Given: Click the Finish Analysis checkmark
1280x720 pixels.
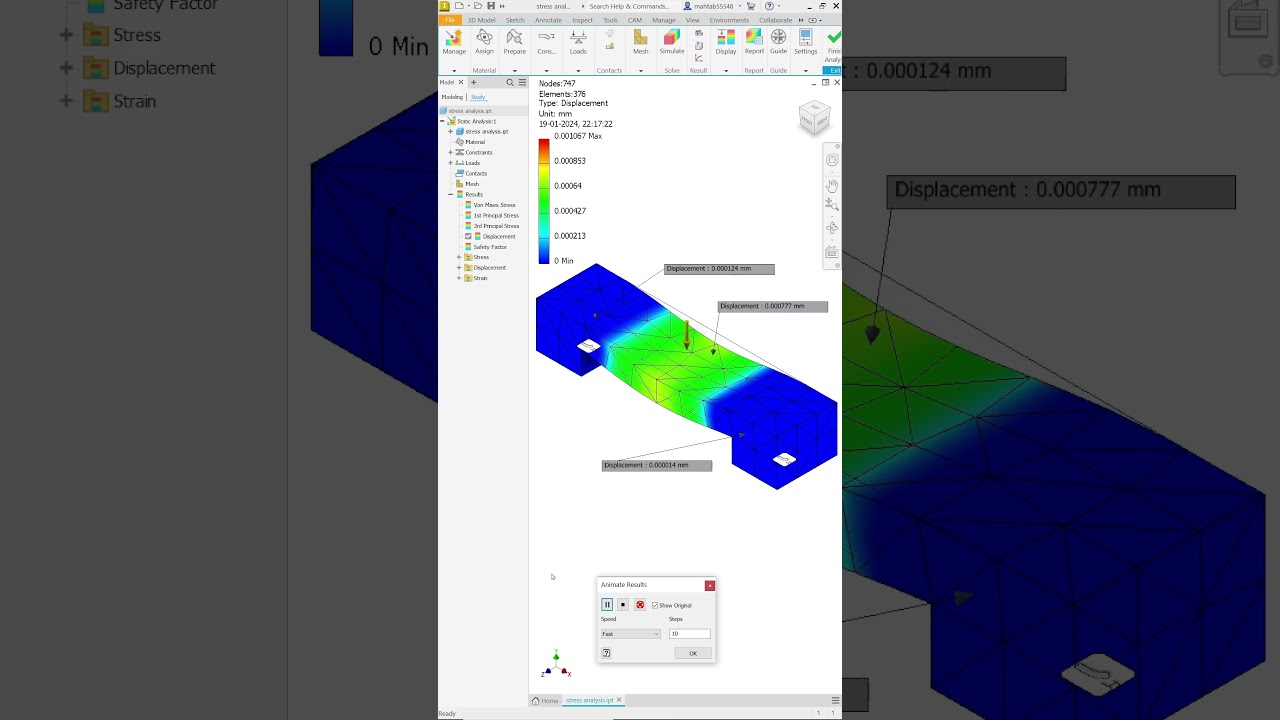Looking at the screenshot, I should point(833,38).
